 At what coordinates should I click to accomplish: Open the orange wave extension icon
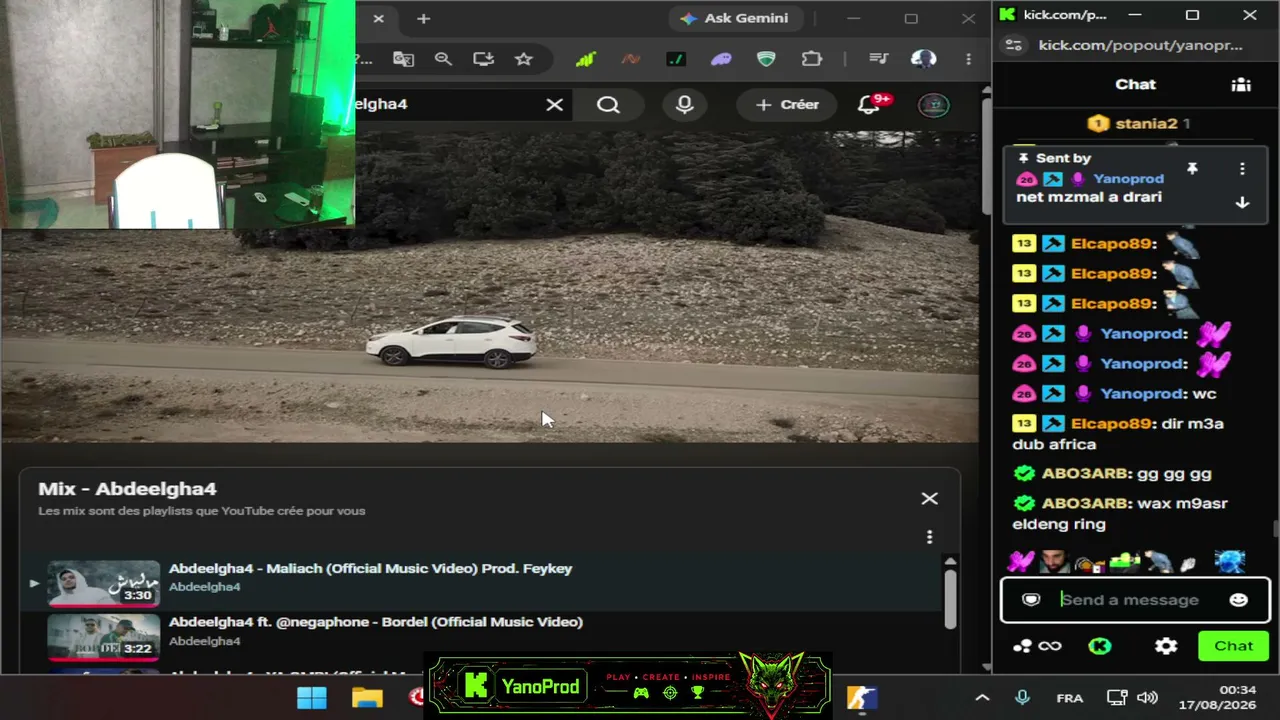pos(630,59)
